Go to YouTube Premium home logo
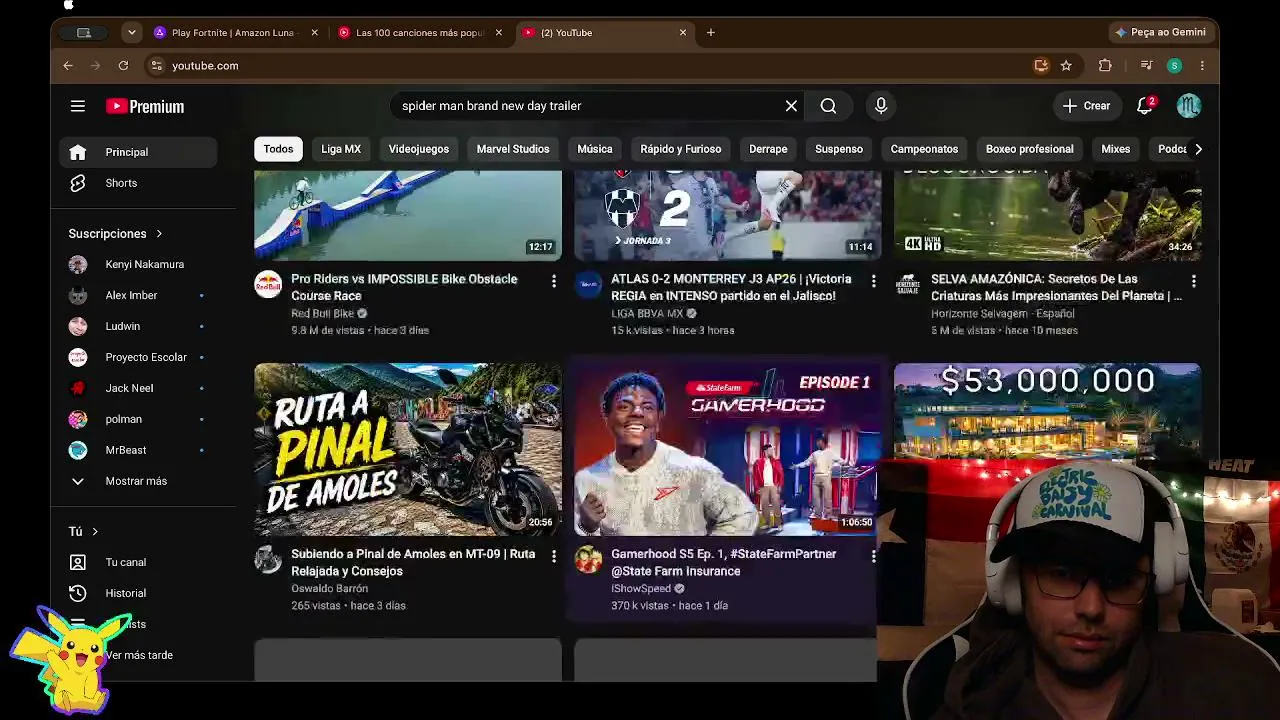 (x=145, y=106)
